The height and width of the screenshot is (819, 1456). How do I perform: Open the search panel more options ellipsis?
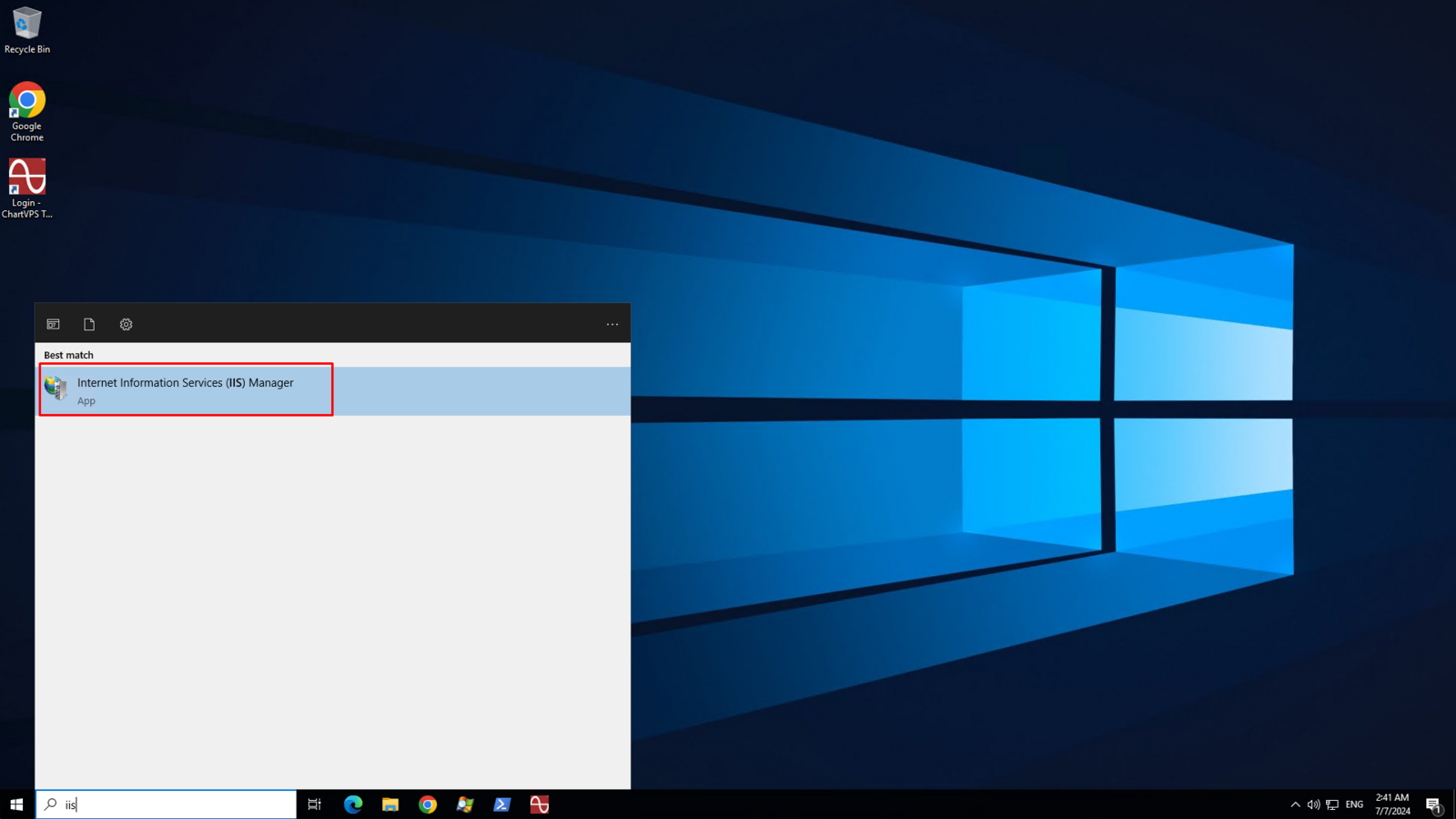point(612,325)
